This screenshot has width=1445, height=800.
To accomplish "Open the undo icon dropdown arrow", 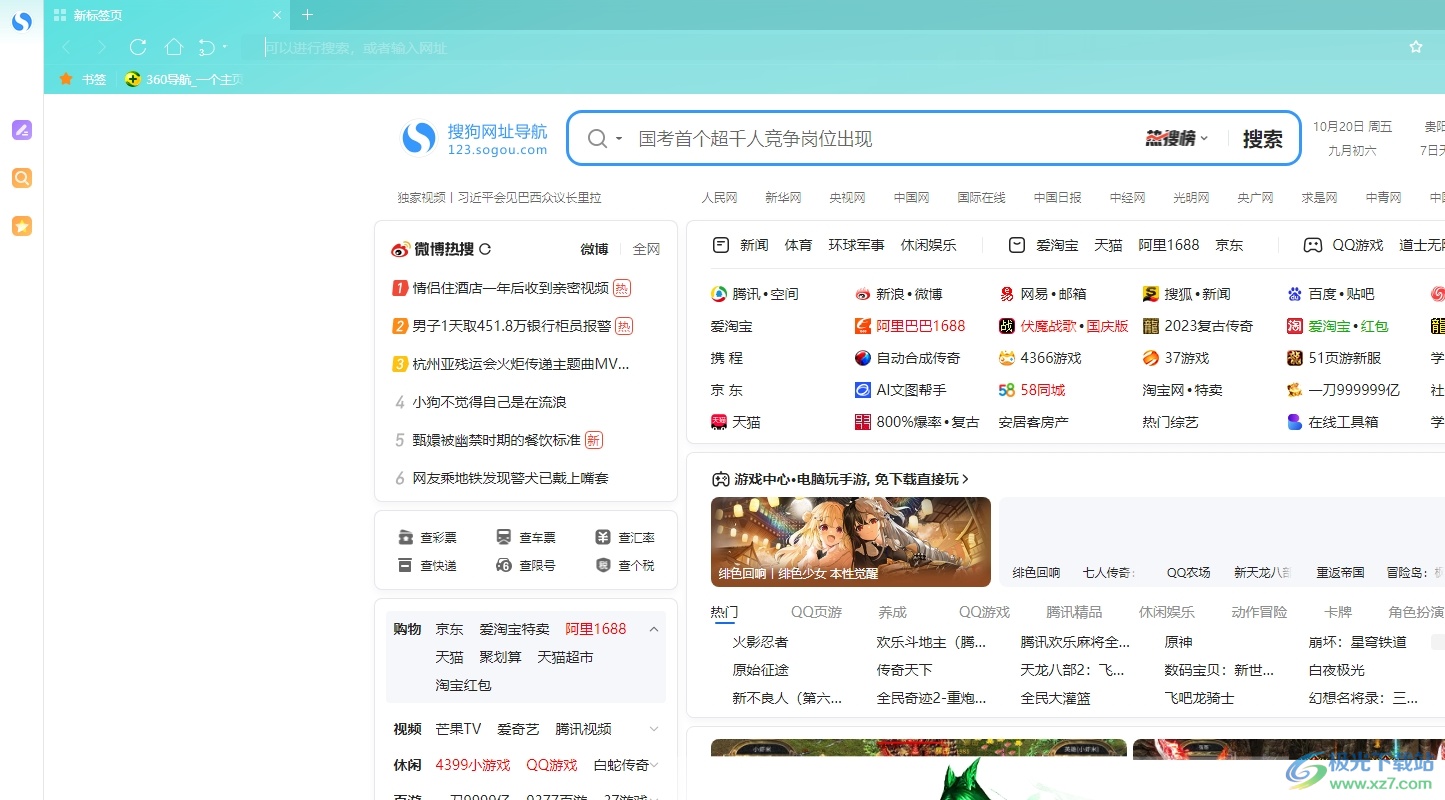I will tap(225, 47).
